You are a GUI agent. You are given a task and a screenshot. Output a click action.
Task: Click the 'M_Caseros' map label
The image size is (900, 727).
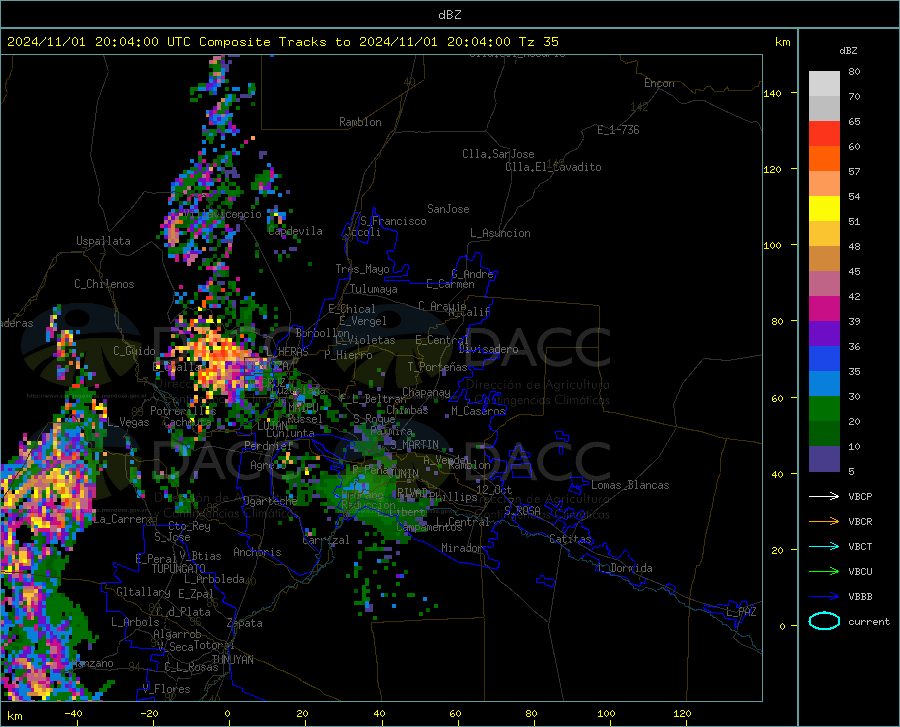point(478,411)
